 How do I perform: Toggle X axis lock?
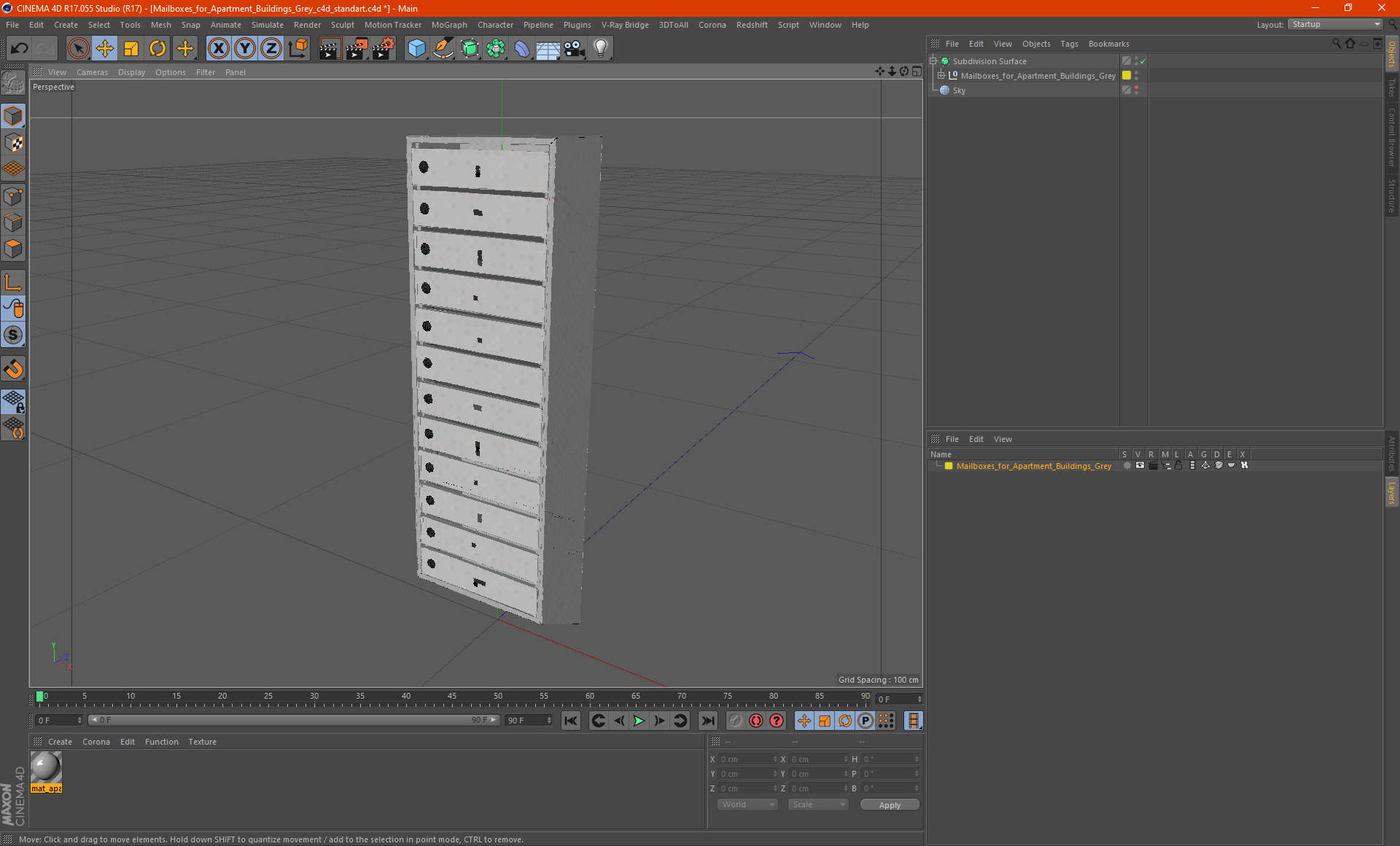[218, 49]
